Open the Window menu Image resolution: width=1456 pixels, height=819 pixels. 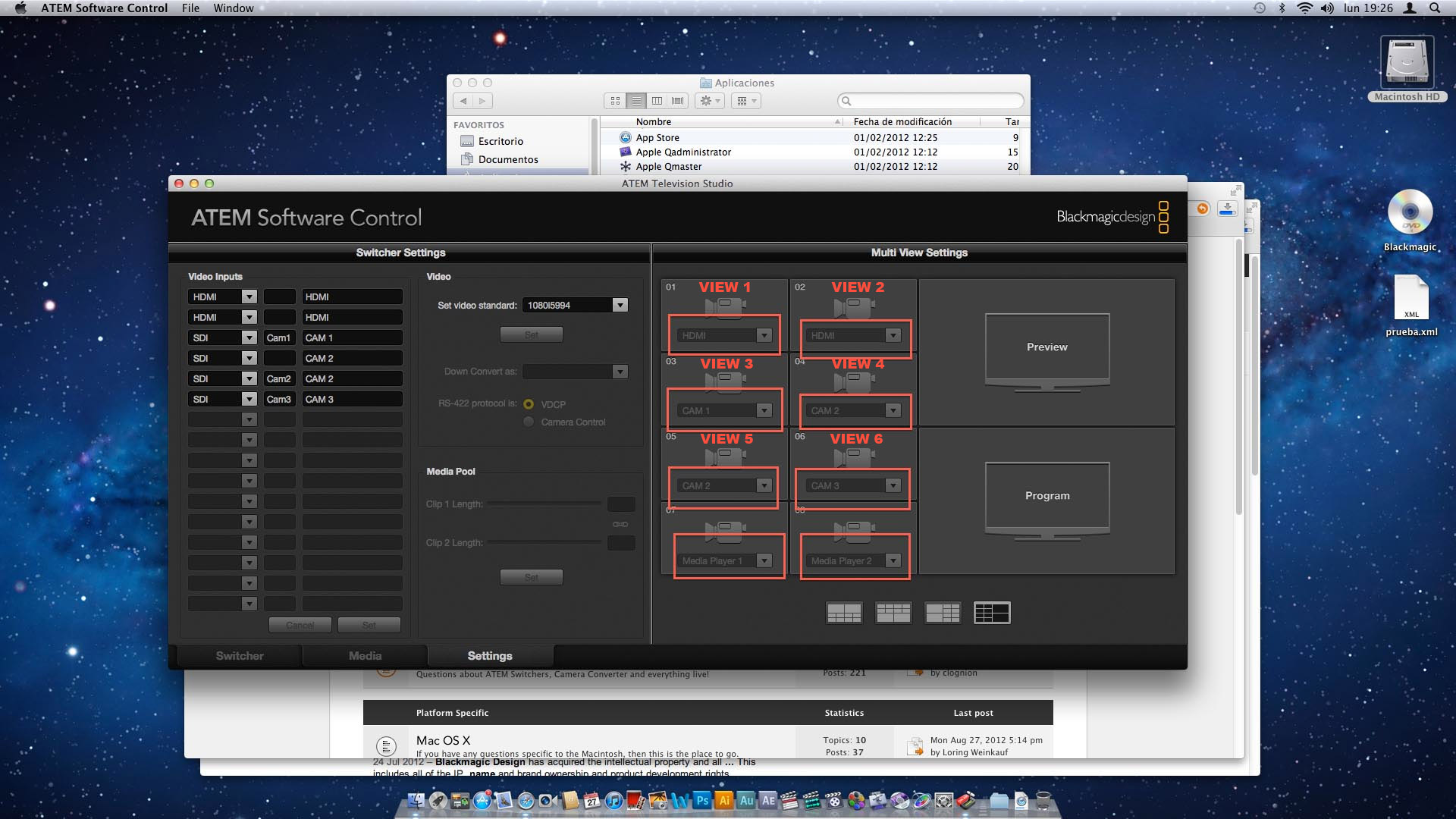point(234,8)
